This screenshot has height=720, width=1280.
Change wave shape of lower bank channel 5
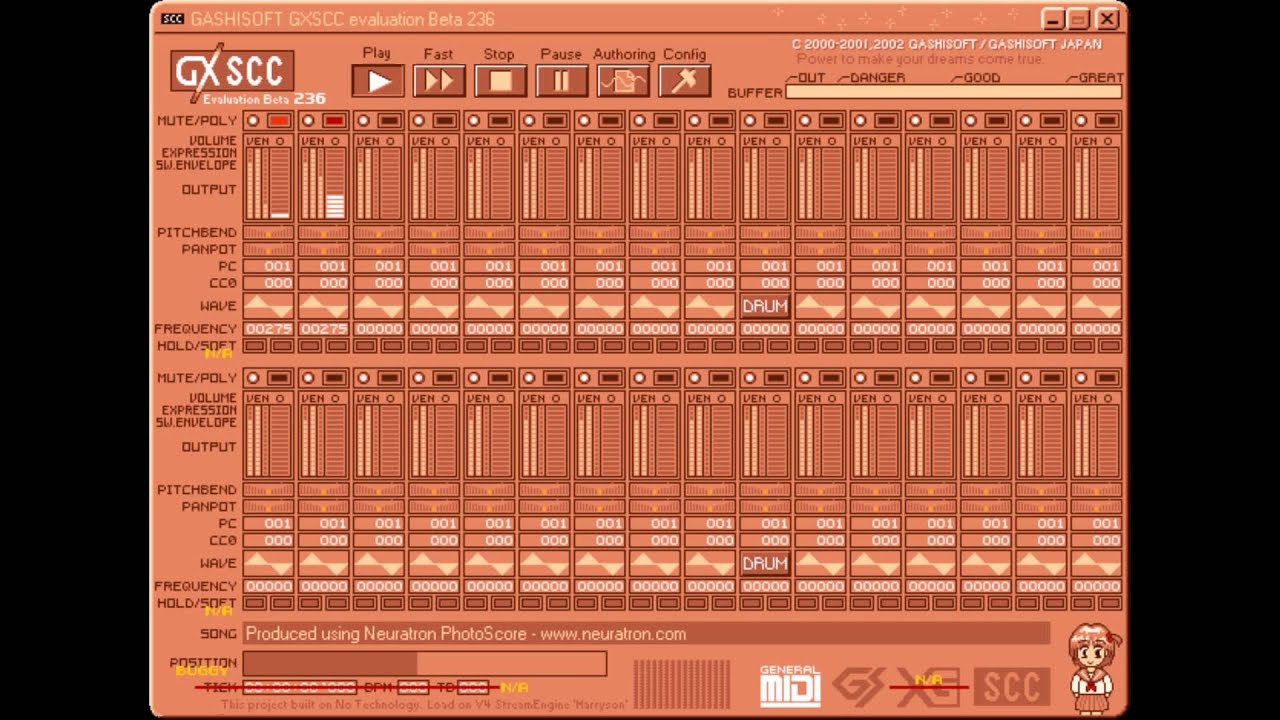coord(489,563)
